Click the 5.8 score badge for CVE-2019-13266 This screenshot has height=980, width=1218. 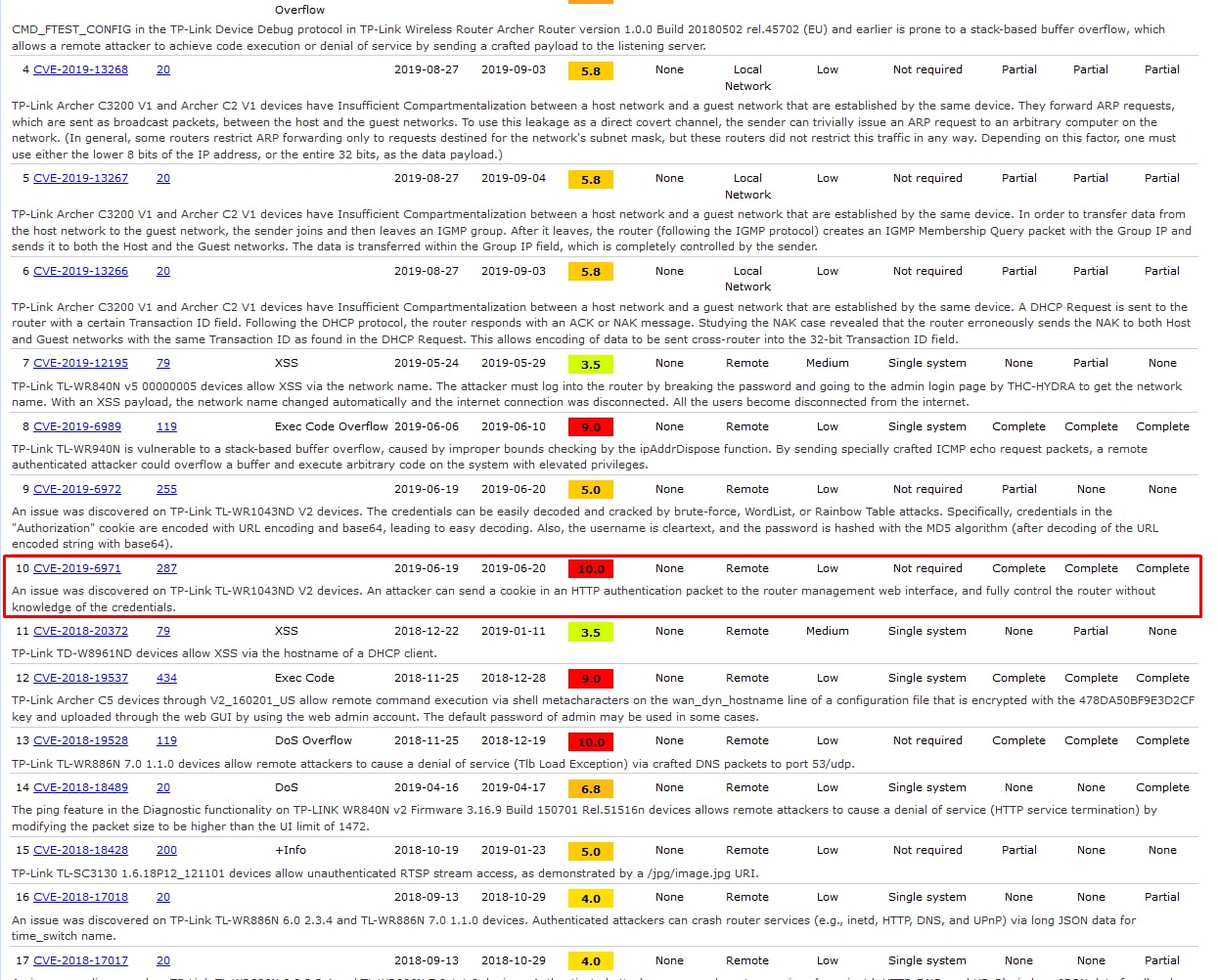tap(591, 272)
